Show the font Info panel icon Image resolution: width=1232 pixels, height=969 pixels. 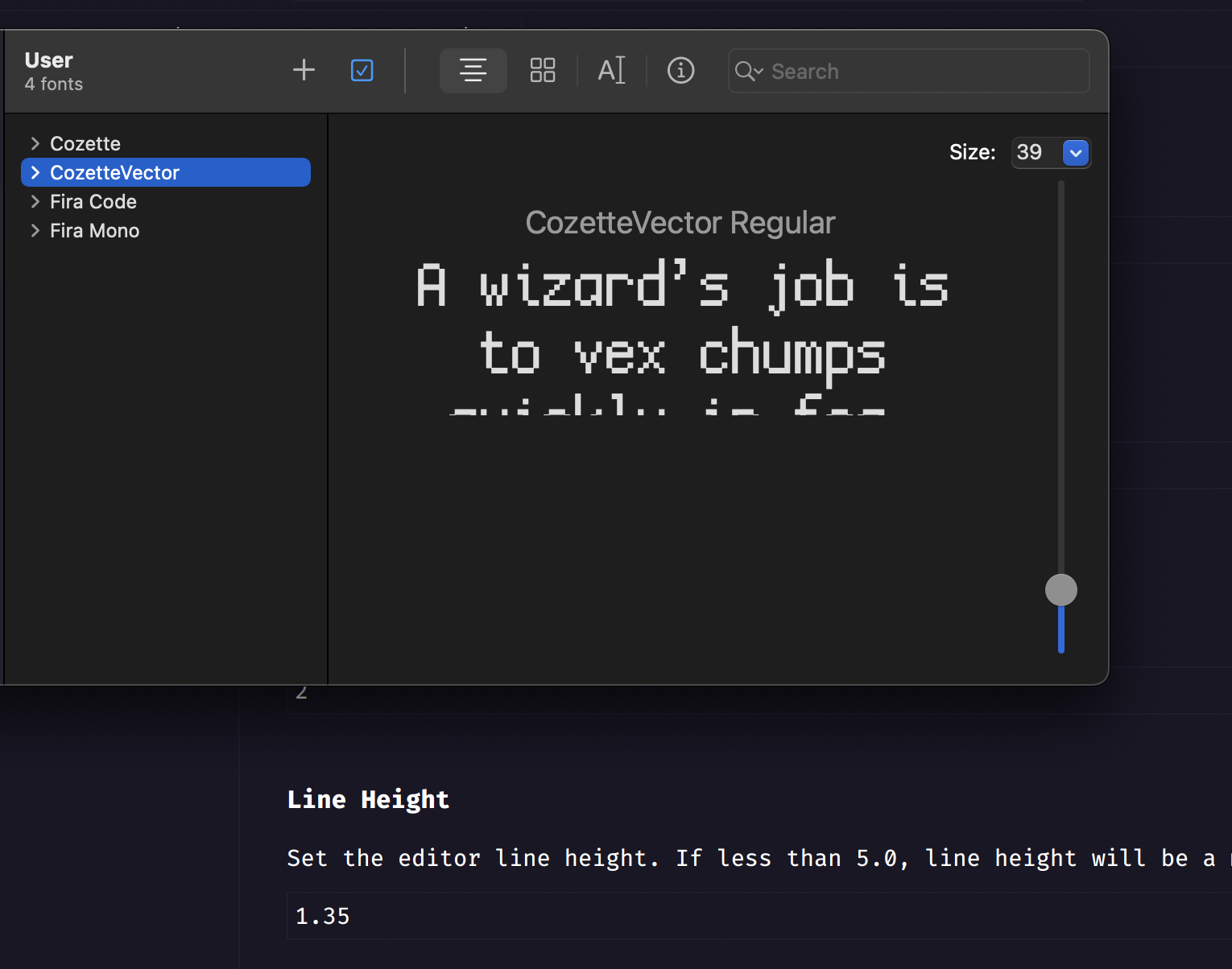click(x=680, y=71)
